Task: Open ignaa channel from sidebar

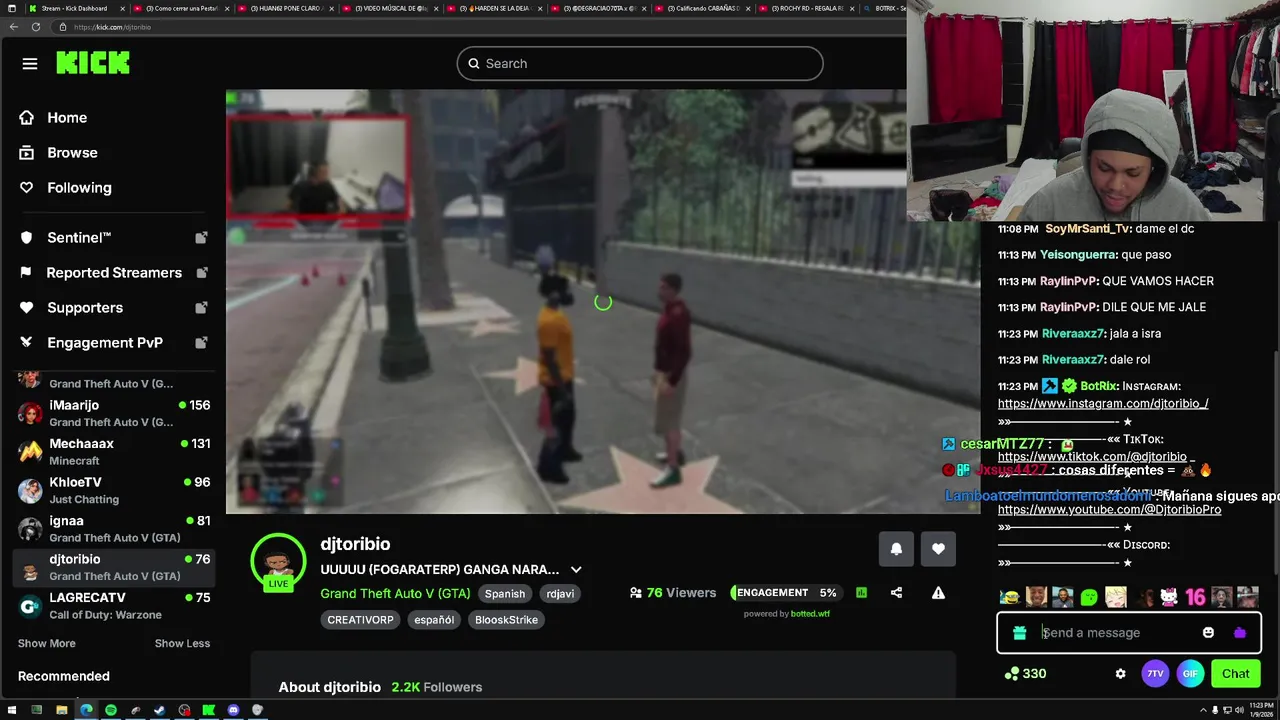Action: coord(114,529)
